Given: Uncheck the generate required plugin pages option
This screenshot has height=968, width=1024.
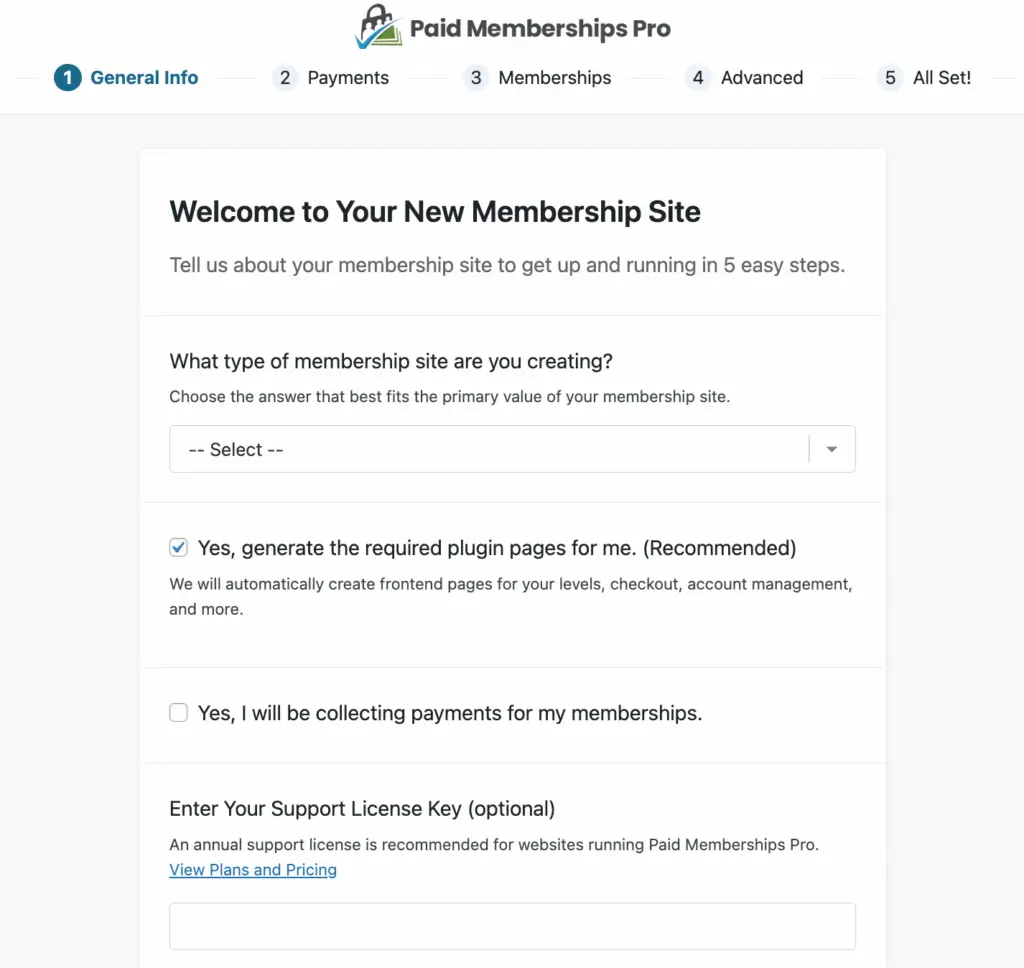Looking at the screenshot, I should pyautogui.click(x=178, y=548).
